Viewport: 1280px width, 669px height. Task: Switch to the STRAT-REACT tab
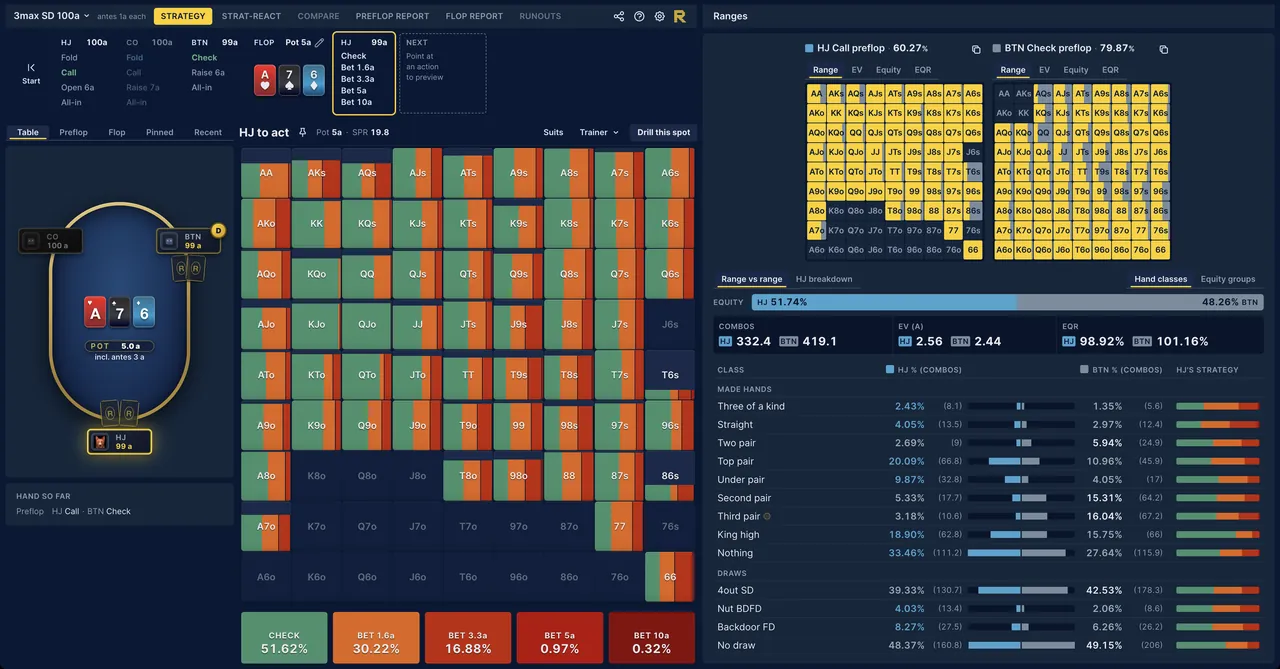(x=251, y=16)
